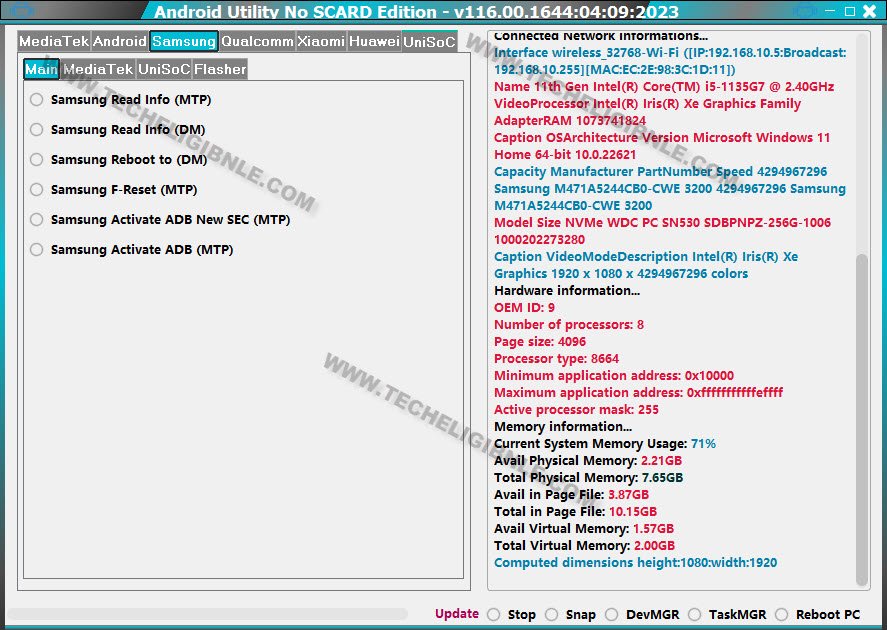This screenshot has width=887, height=630.
Task: Select the Main sub-tab under Samsung
Action: (x=41, y=70)
